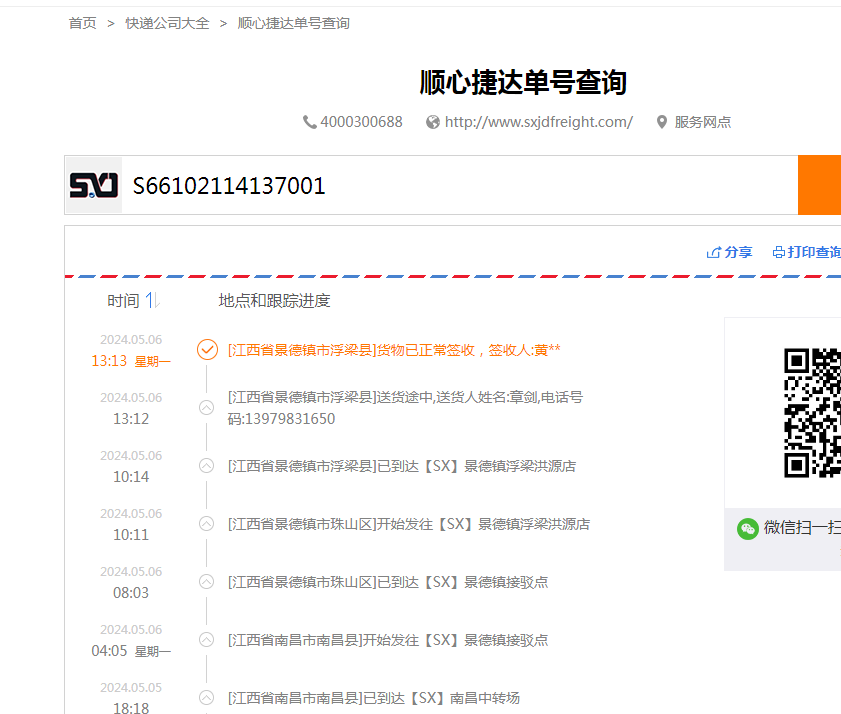Click status icon for 18:18 entry
841x714 pixels.
(206, 697)
